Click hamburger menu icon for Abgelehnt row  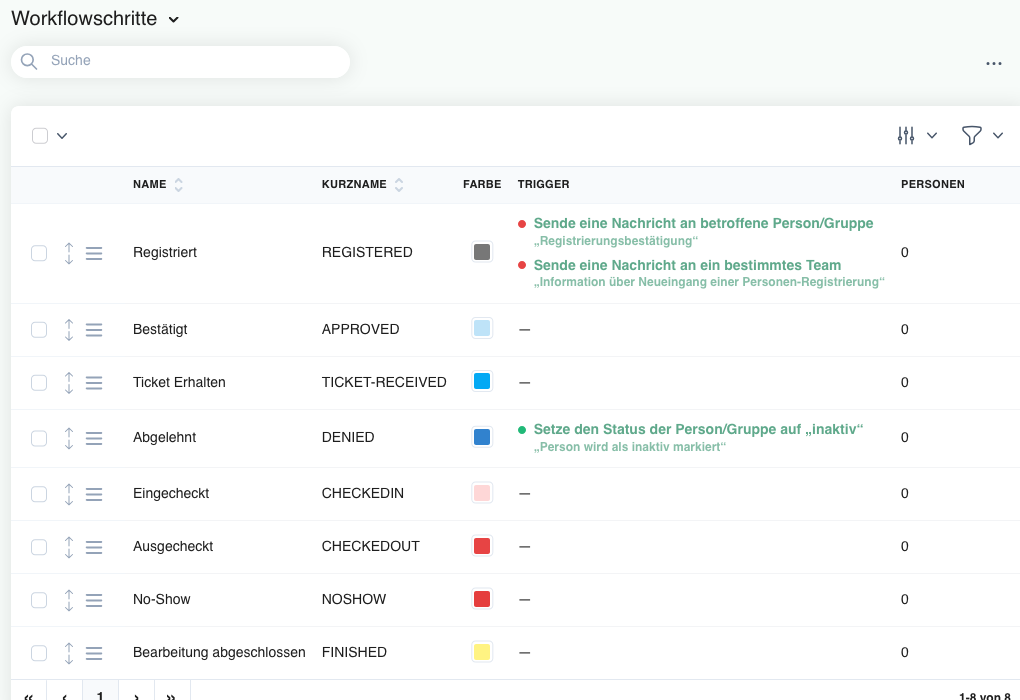pyautogui.click(x=94, y=438)
